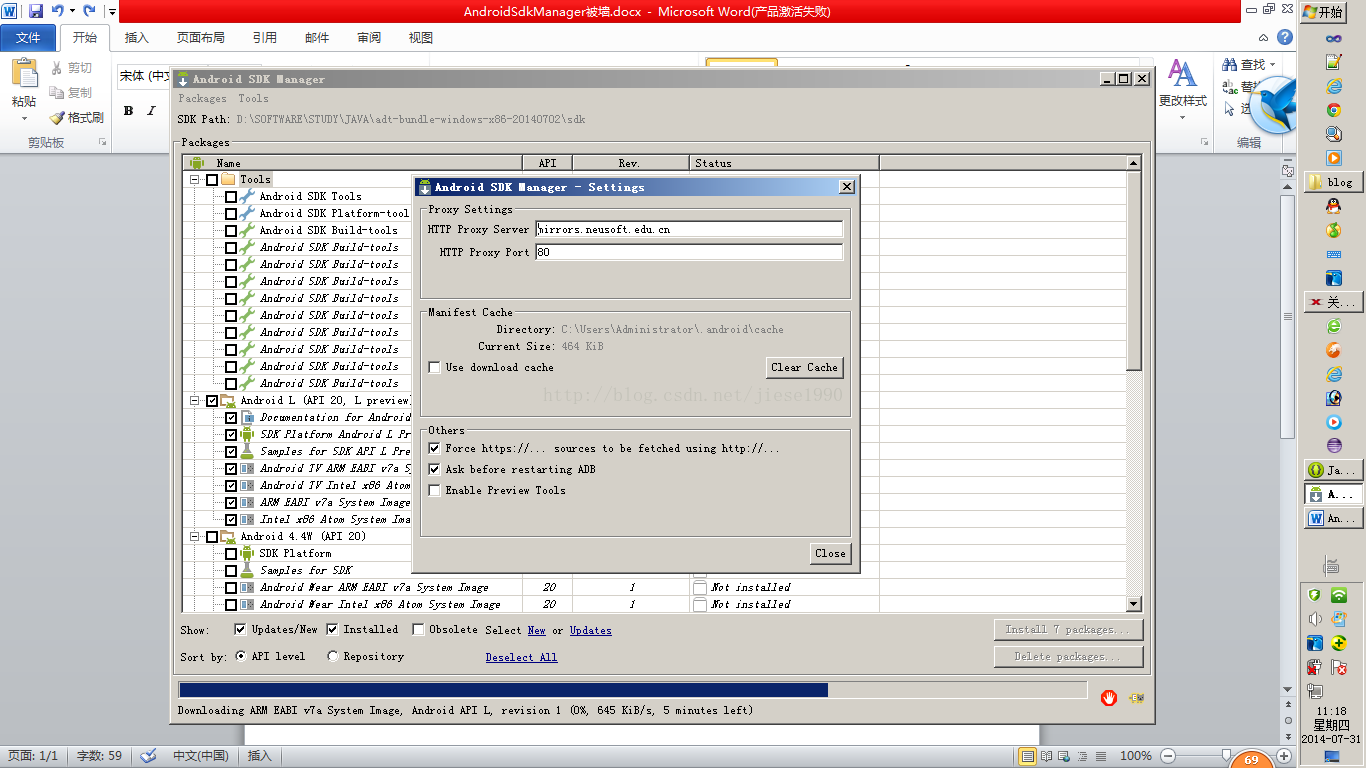The width and height of the screenshot is (1366, 768).
Task: Click Find (查找) binoculars in Word
Action: (x=1243, y=65)
